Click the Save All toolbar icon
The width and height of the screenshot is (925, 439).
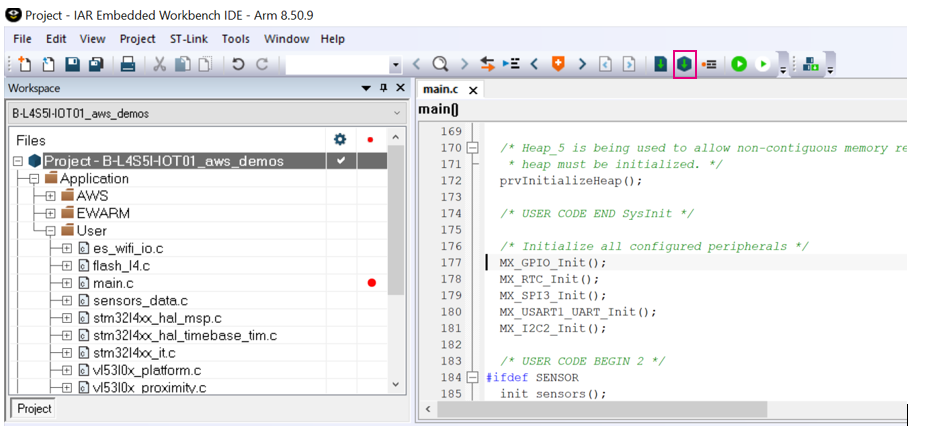click(96, 64)
